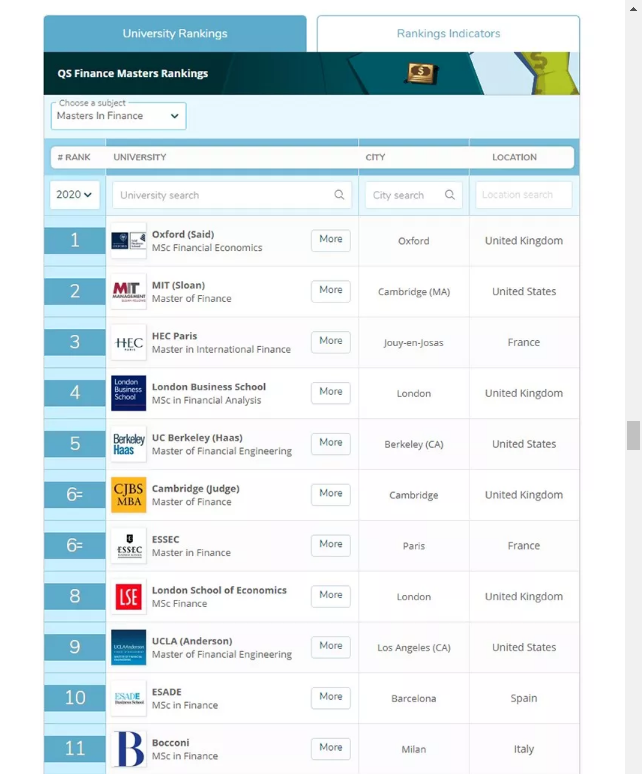
Task: Click the scroll up arrow
Action: 634,9
